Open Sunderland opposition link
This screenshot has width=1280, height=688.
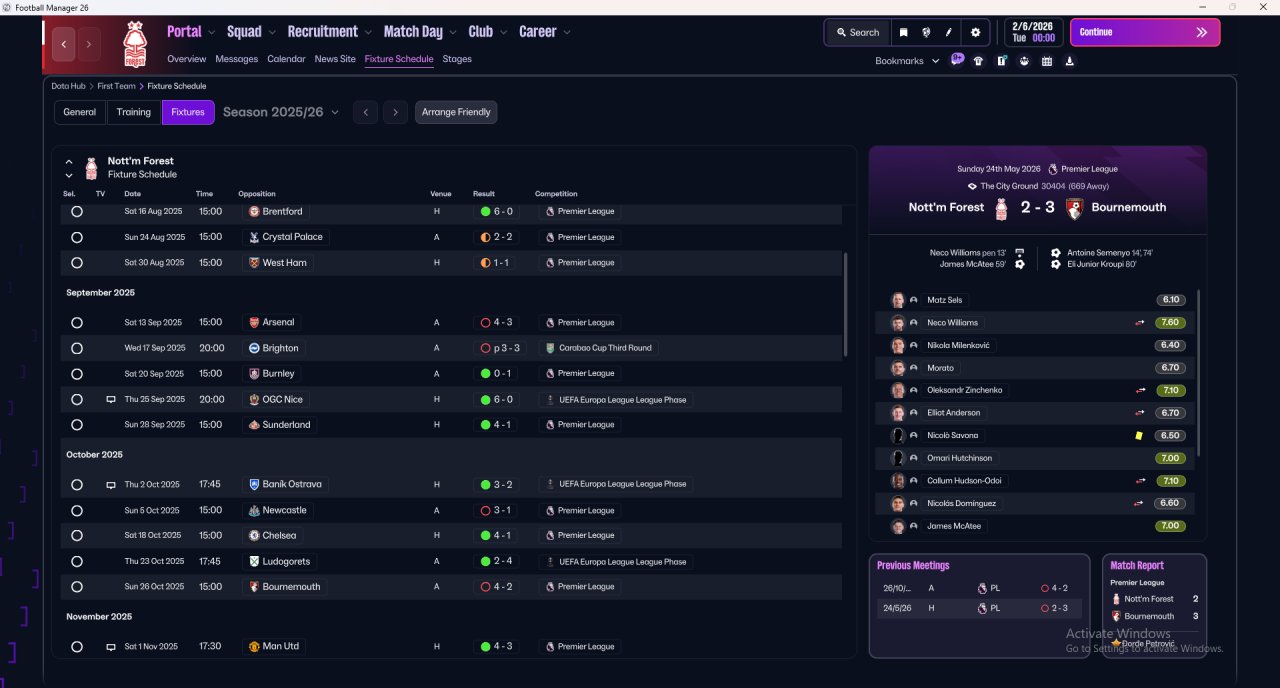tap(279, 425)
